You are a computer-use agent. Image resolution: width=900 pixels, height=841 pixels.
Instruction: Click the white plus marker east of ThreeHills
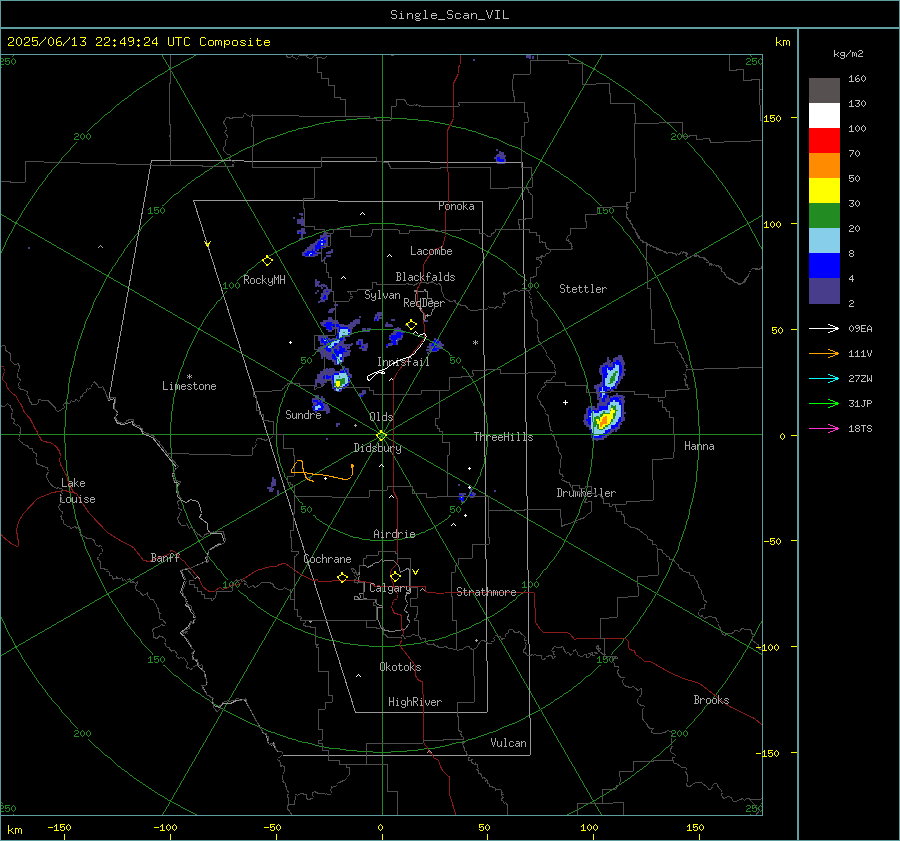(565, 403)
